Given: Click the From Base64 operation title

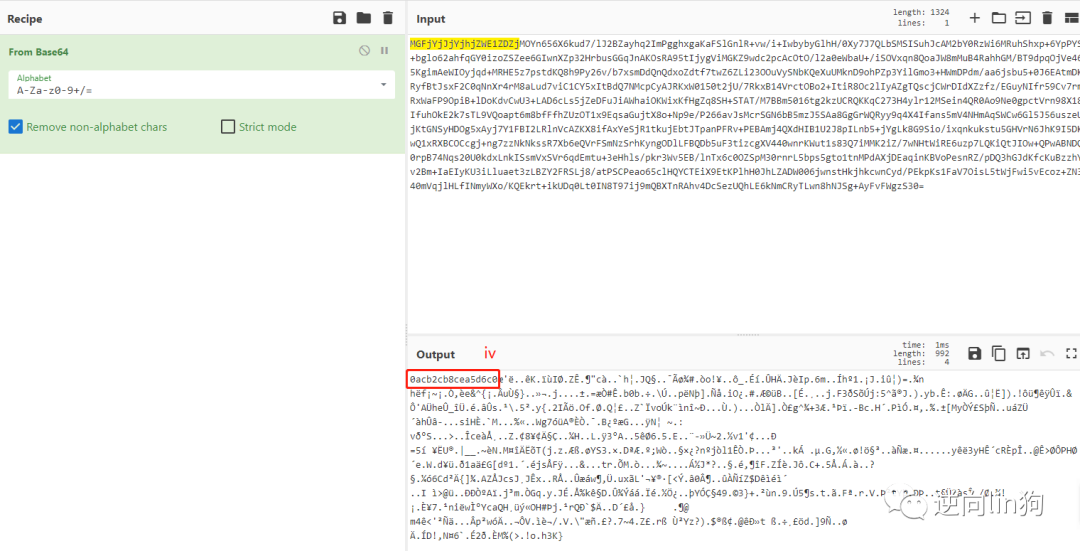Looking at the screenshot, I should (x=39, y=52).
